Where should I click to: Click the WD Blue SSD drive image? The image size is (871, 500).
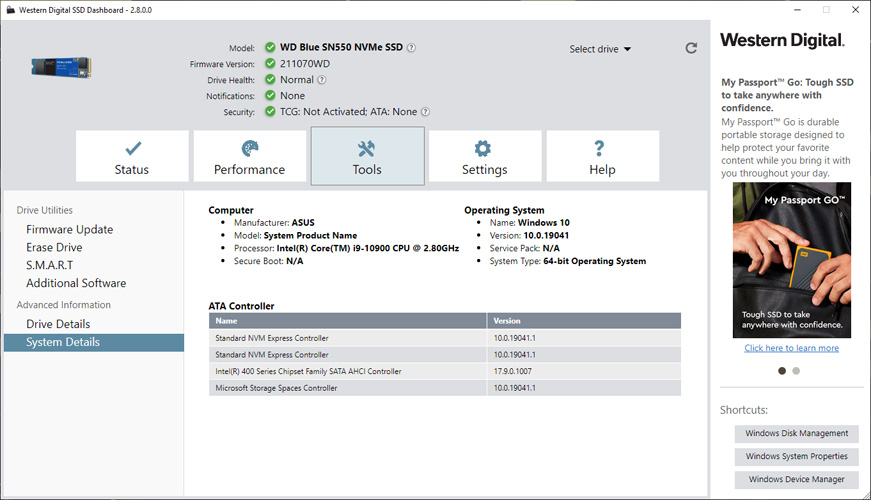(61, 67)
